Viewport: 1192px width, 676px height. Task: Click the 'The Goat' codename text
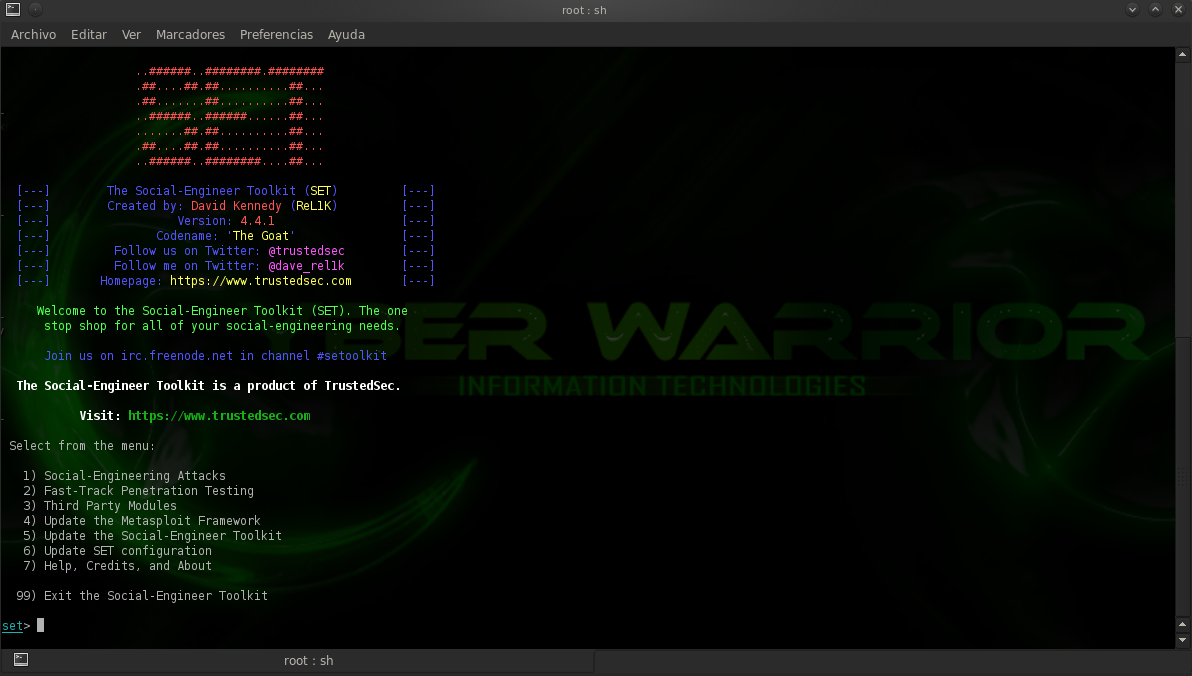[261, 236]
